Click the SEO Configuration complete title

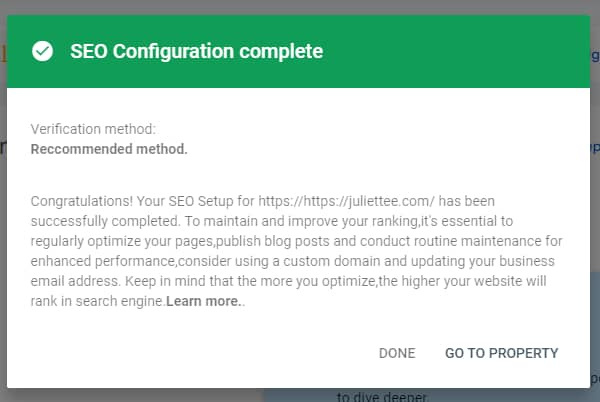pos(196,51)
